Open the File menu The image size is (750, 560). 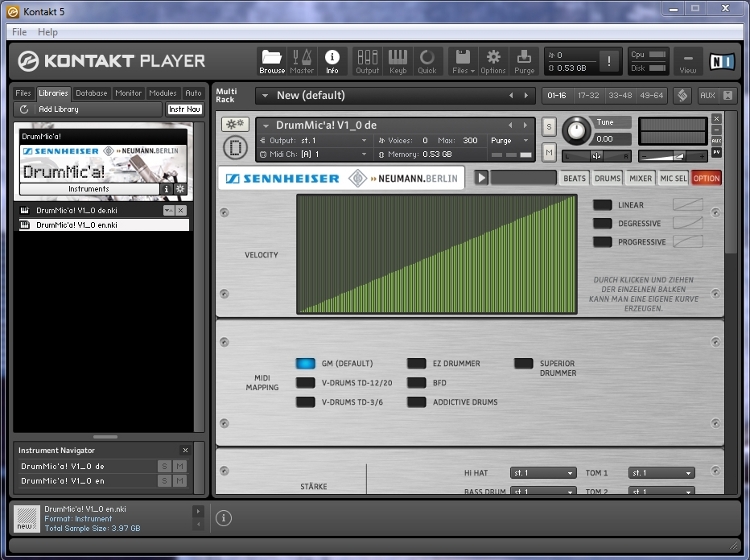point(19,32)
